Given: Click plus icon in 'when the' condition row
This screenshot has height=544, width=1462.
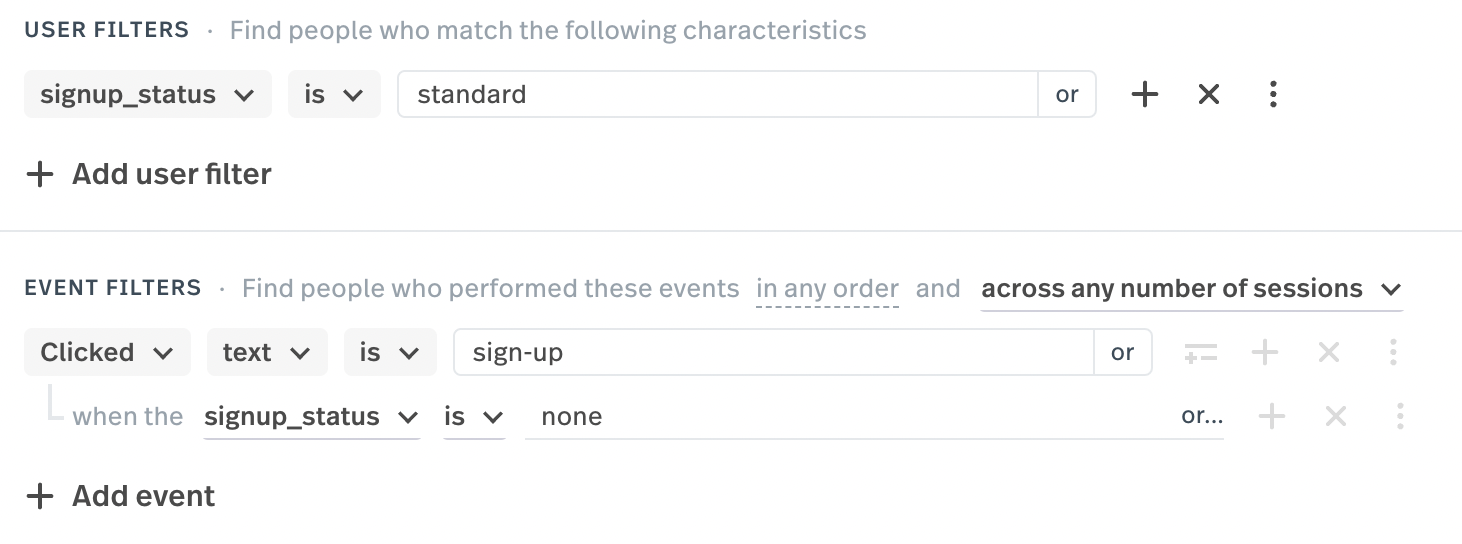Looking at the screenshot, I should (1271, 416).
